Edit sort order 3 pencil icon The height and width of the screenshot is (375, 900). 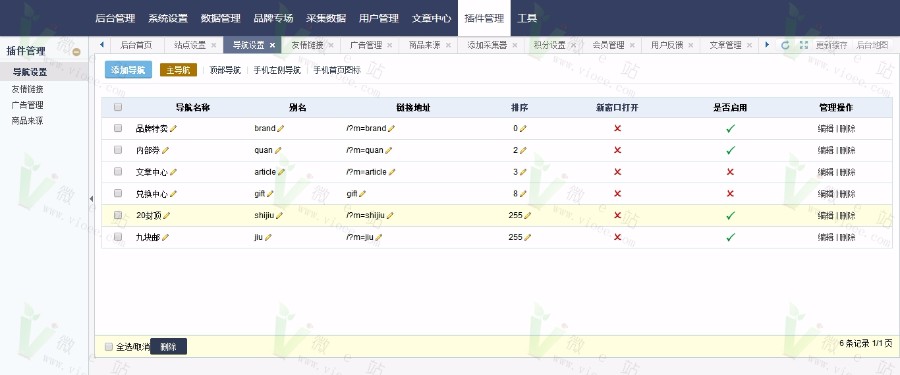click(523, 172)
